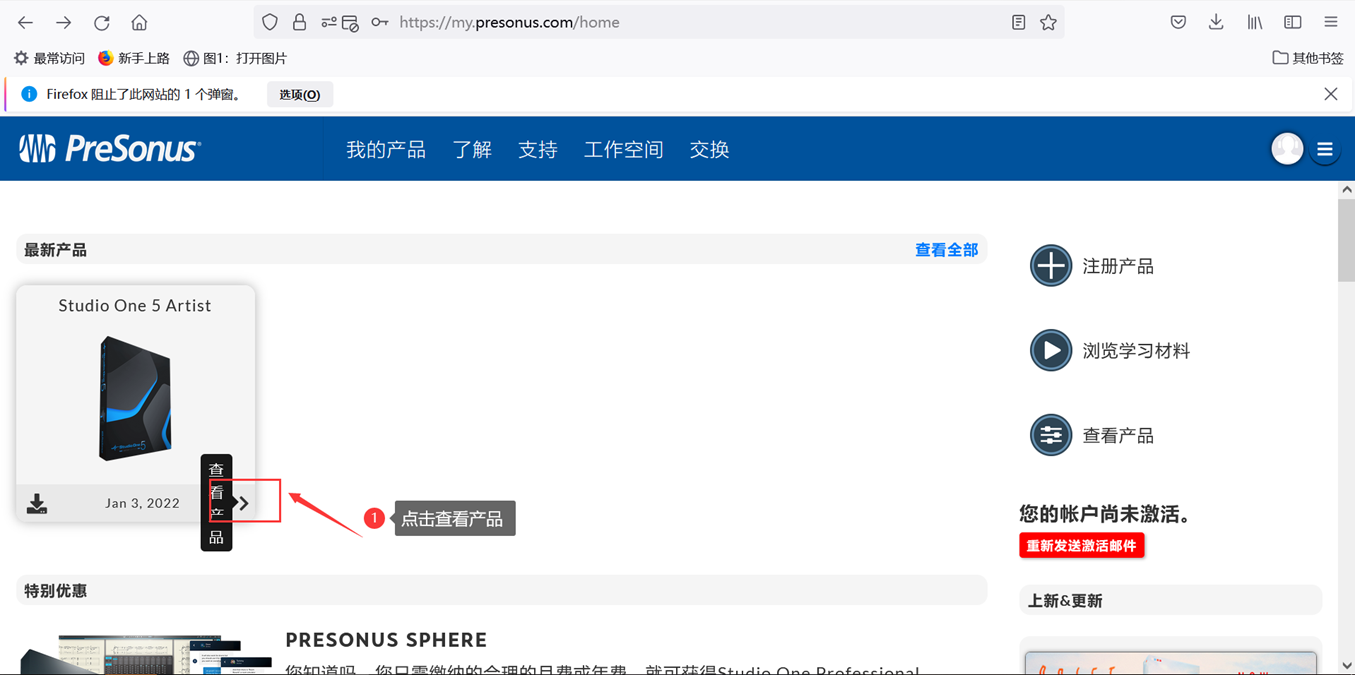Open the hamburger menu in PreSonus header
The width and height of the screenshot is (1355, 675).
(x=1325, y=150)
